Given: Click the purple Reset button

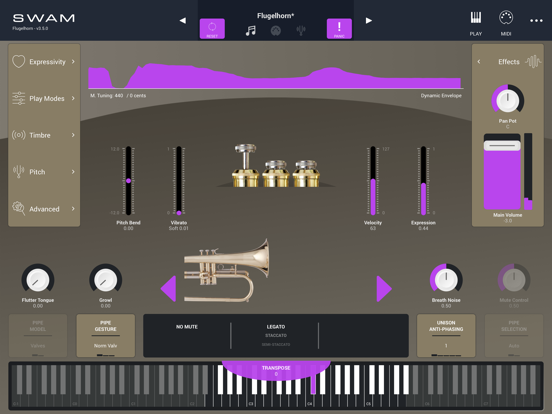Looking at the screenshot, I should [212, 29].
